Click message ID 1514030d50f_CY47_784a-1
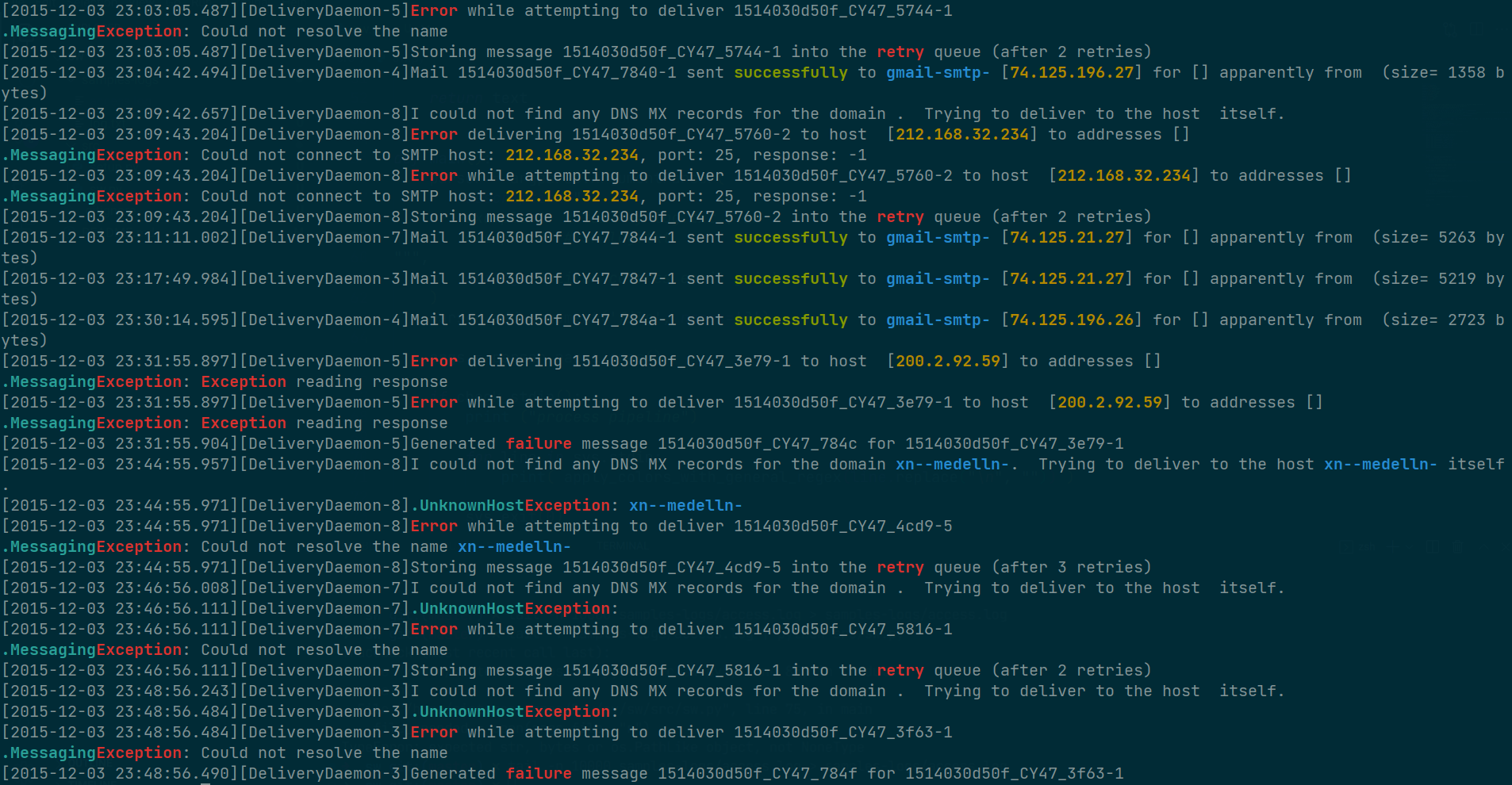Viewport: 1512px width, 785px height. [x=567, y=320]
